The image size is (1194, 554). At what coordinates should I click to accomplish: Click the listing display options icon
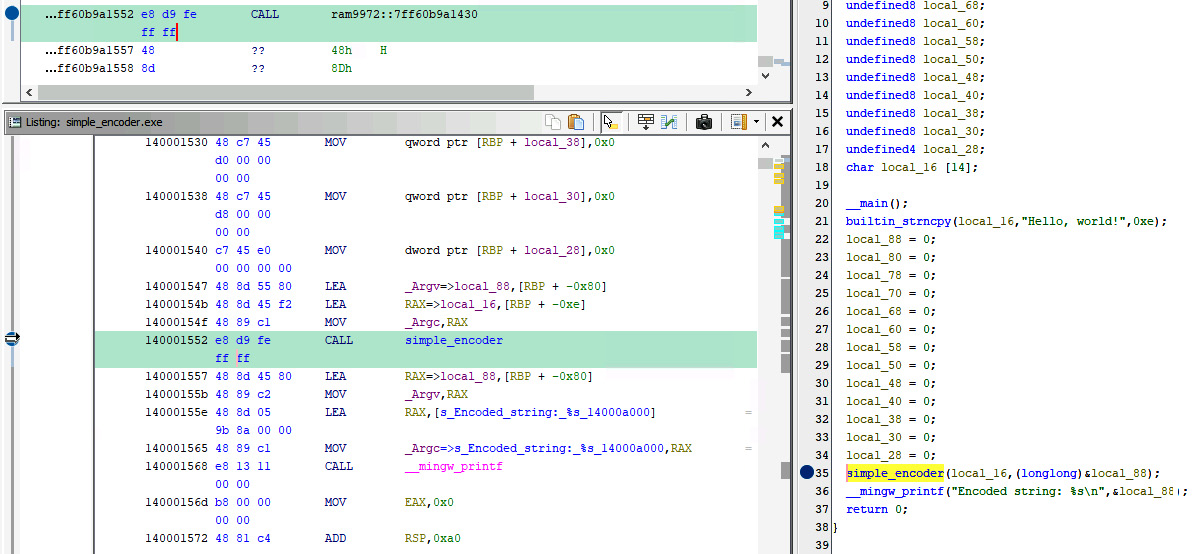[739, 122]
